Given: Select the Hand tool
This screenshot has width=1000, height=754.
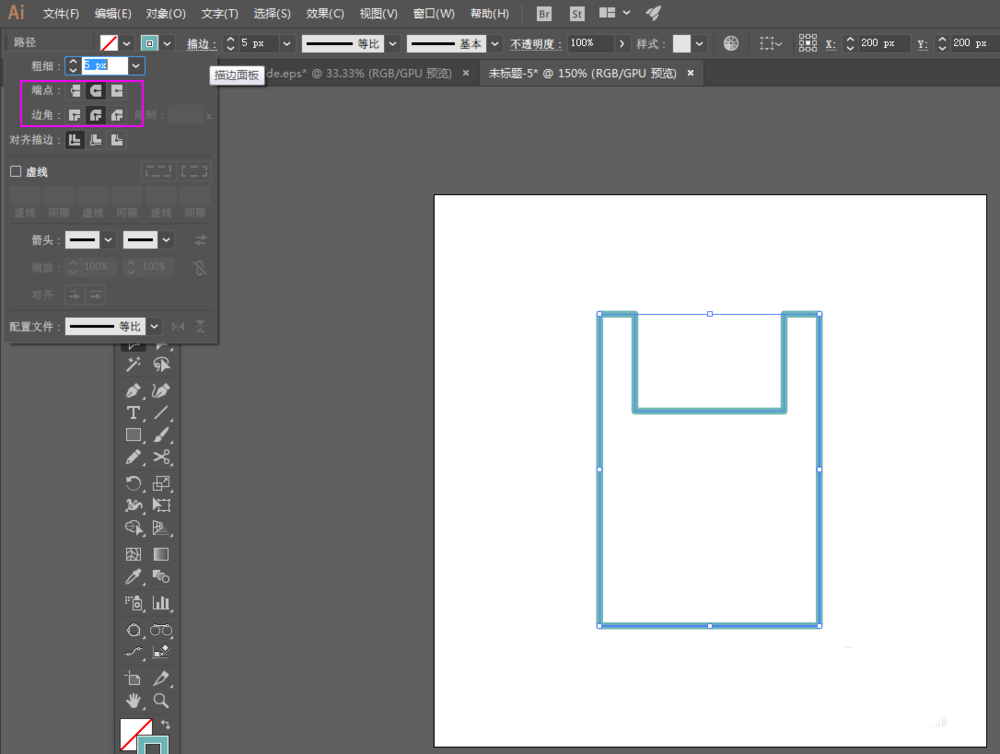Looking at the screenshot, I should coord(133,700).
